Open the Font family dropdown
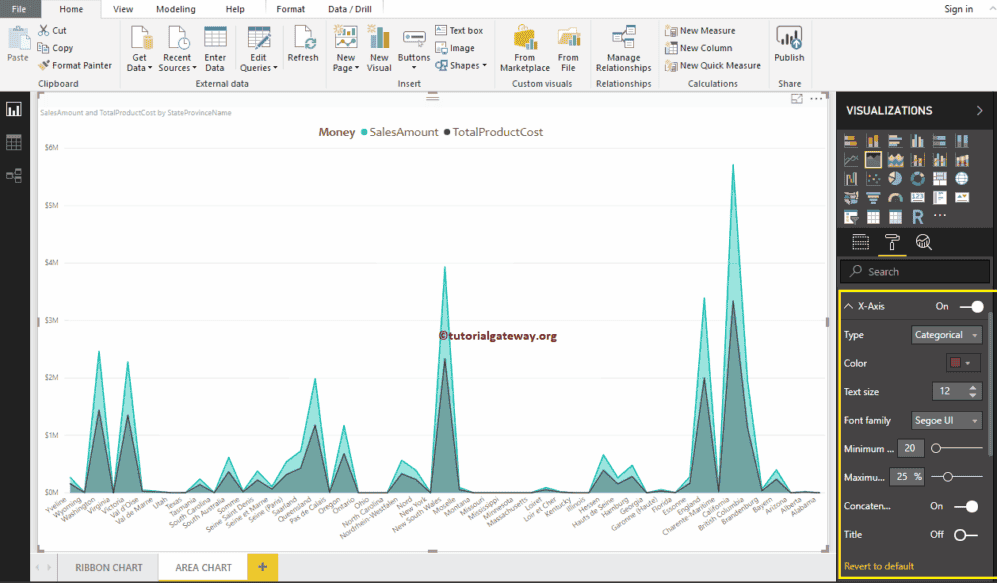This screenshot has height=583, width=997. (946, 420)
